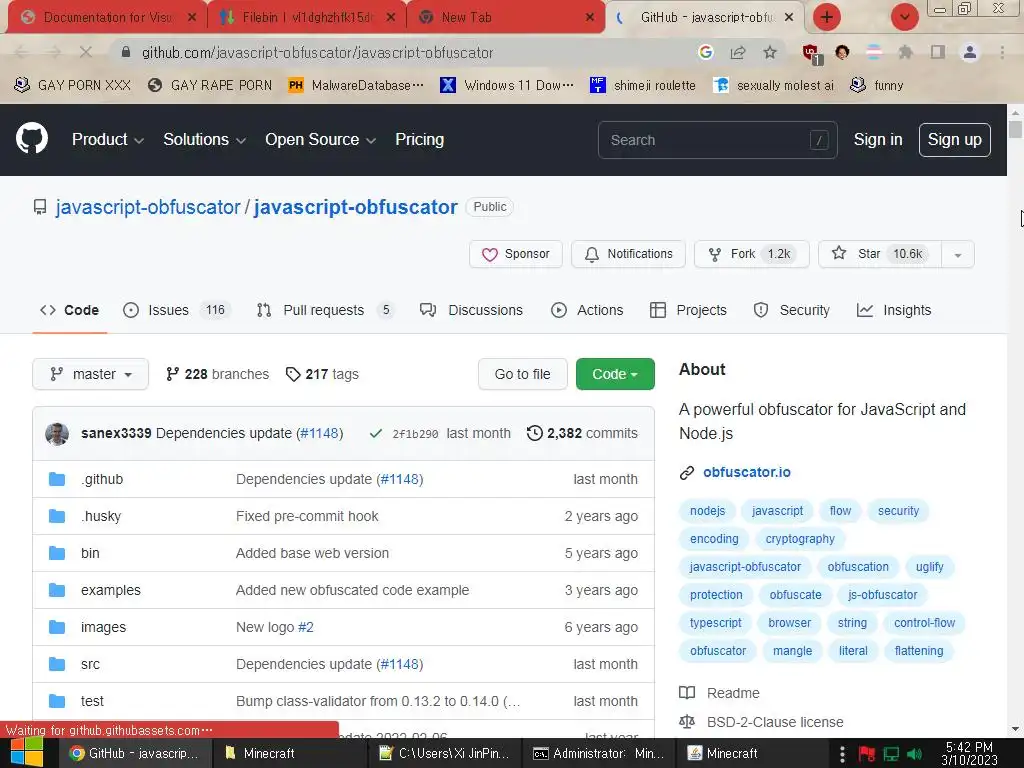Fork the repository with Fork button

752,254
